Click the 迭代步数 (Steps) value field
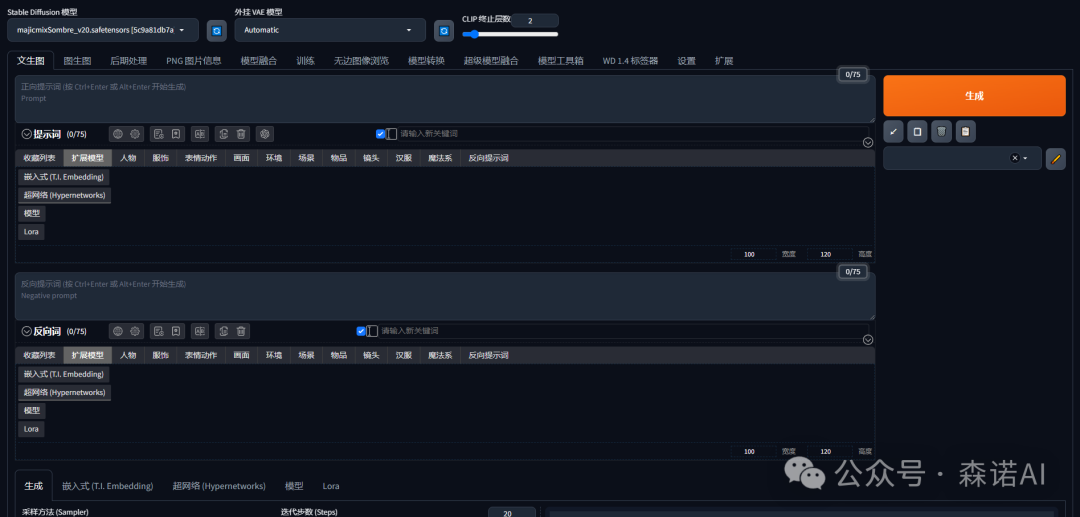 (512, 513)
